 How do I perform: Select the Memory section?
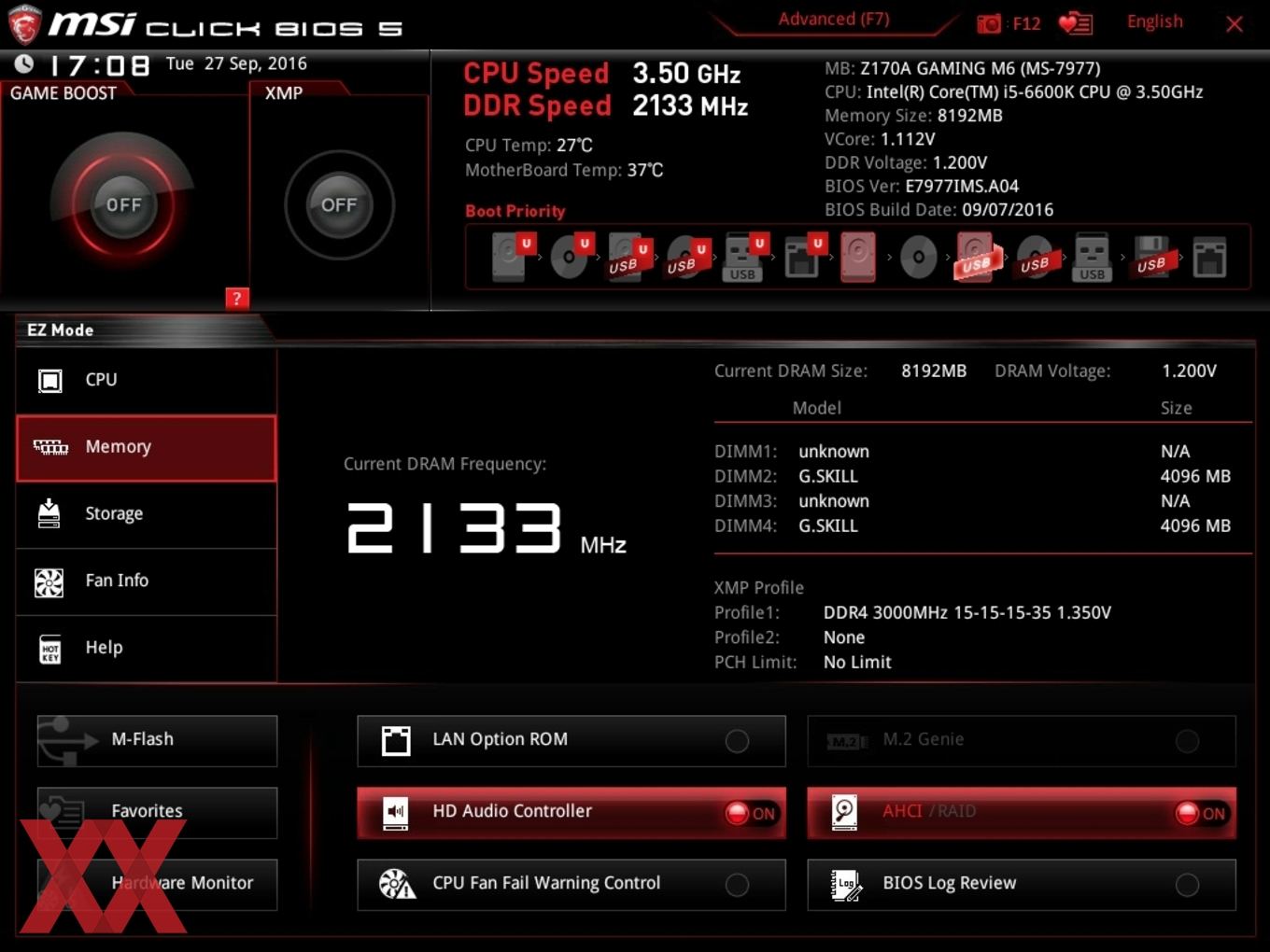(x=147, y=448)
